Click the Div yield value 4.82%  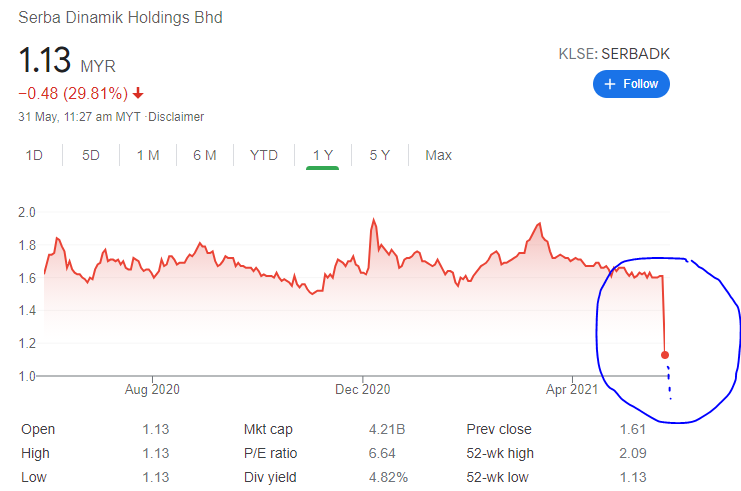[388, 477]
